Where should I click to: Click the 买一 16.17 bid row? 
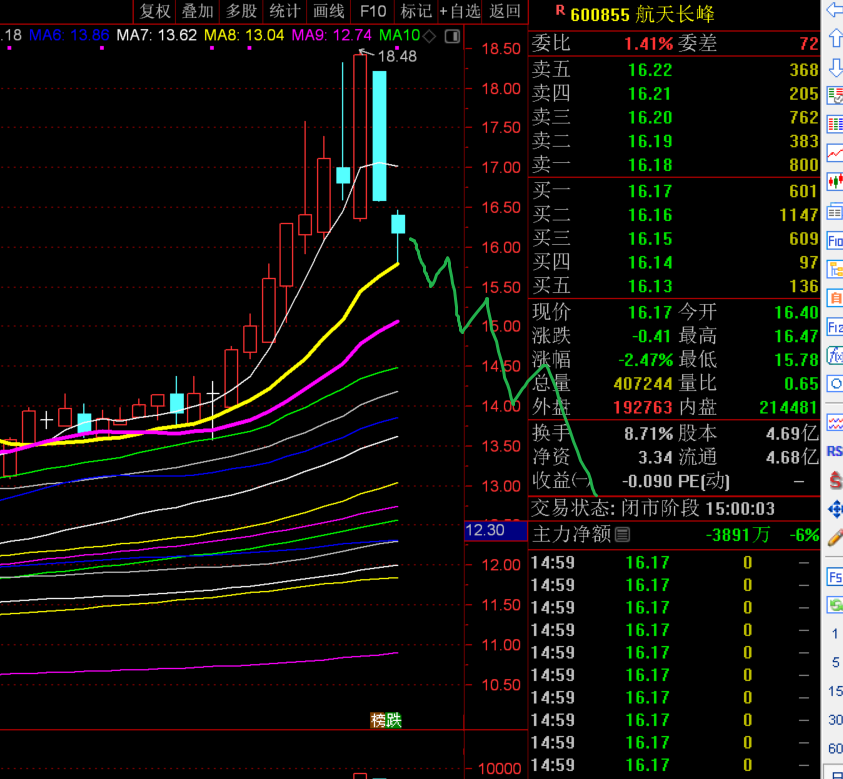[x=675, y=191]
